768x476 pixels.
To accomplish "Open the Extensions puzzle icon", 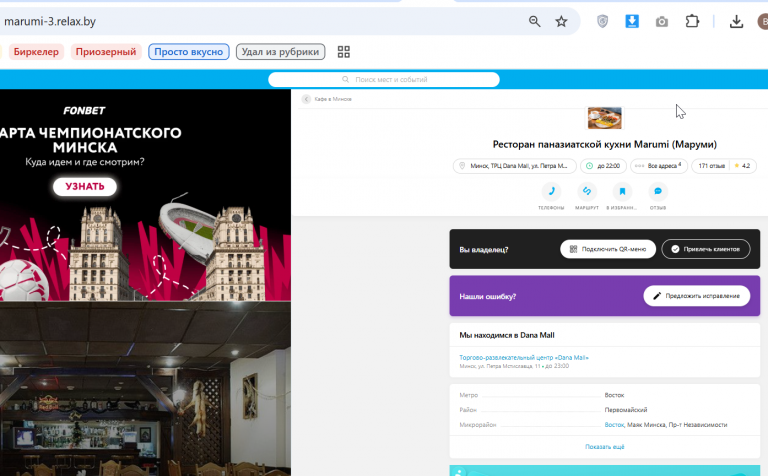I will [x=692, y=21].
